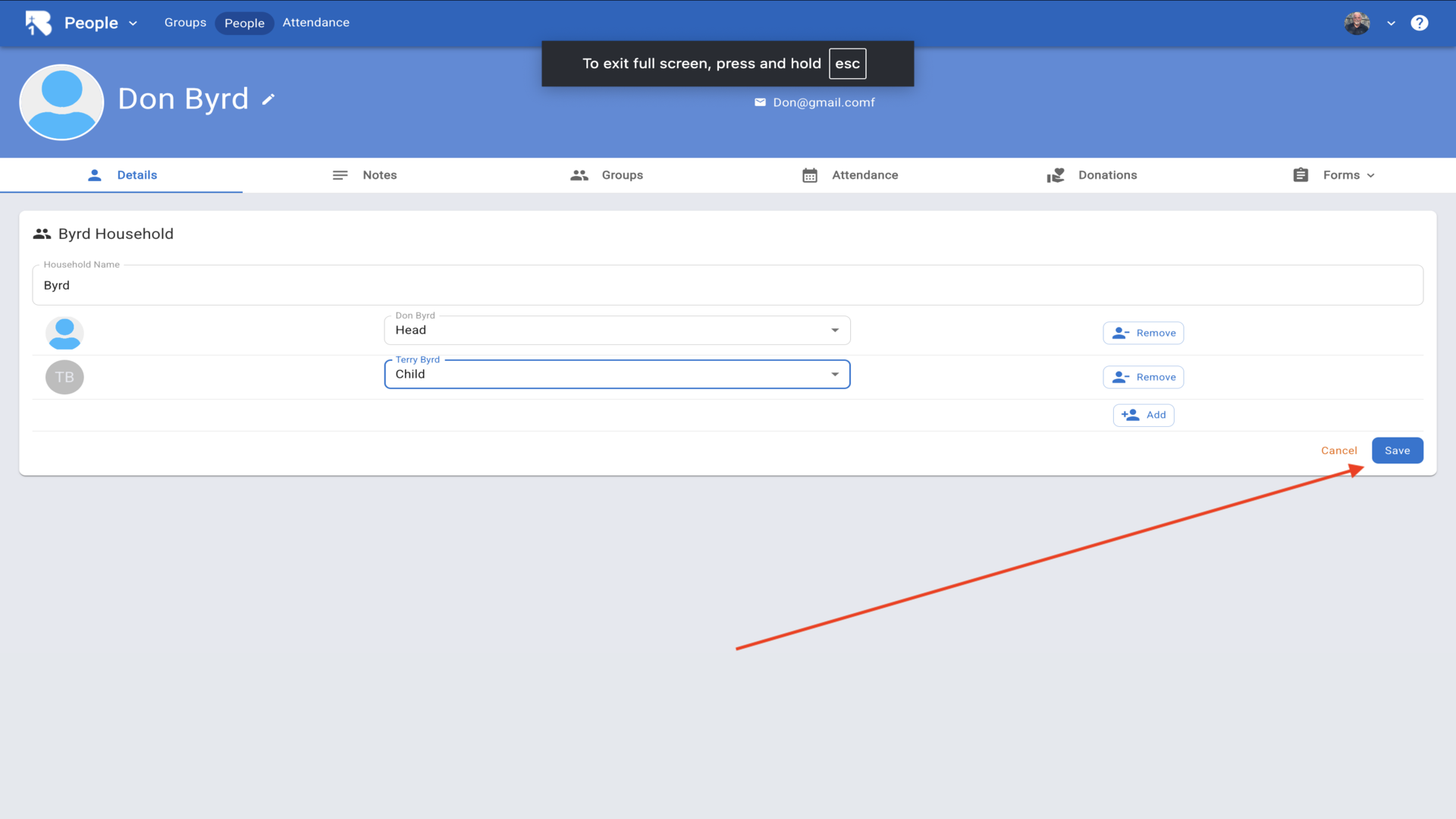Click Don Byrd's small household avatar
Screen dimensions: 1456x819
click(64, 333)
